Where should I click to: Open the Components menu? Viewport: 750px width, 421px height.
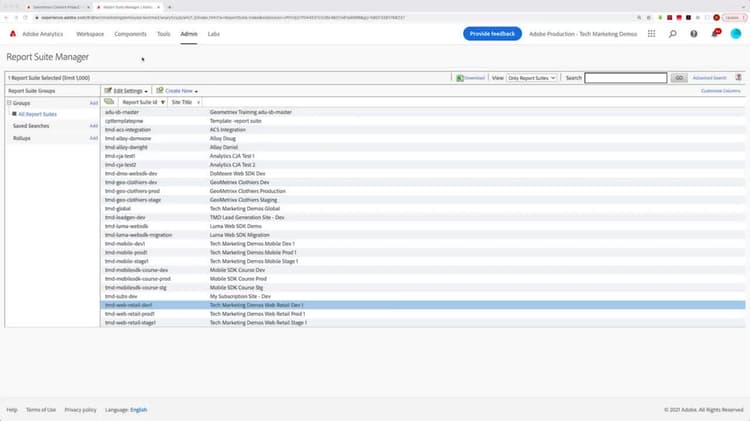tap(130, 34)
